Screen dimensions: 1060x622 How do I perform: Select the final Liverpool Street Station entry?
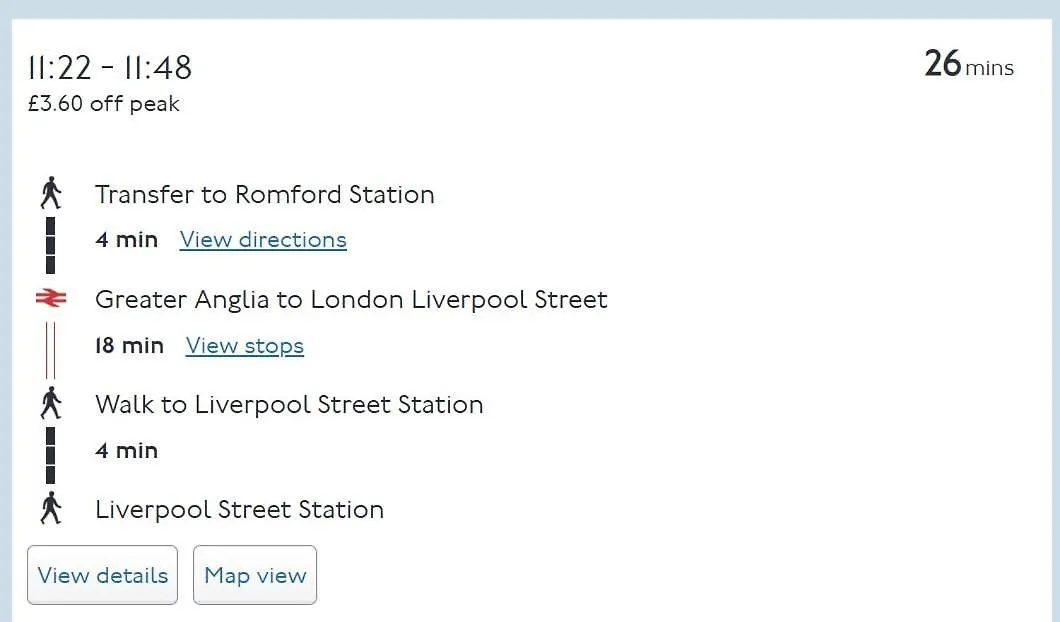[239, 510]
